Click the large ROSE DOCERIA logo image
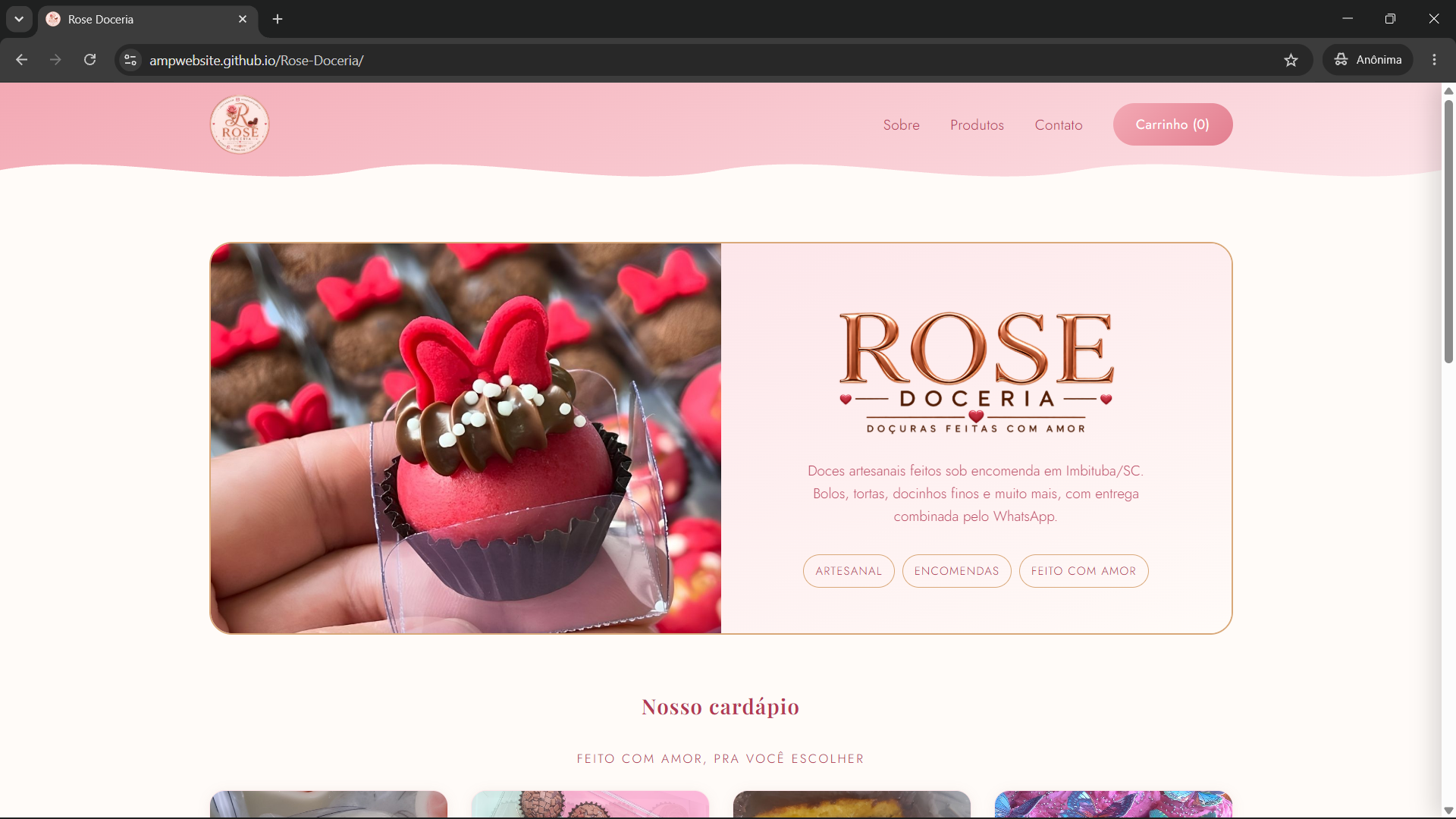Screen dimensions: 1456x819 pyautogui.click(x=976, y=372)
